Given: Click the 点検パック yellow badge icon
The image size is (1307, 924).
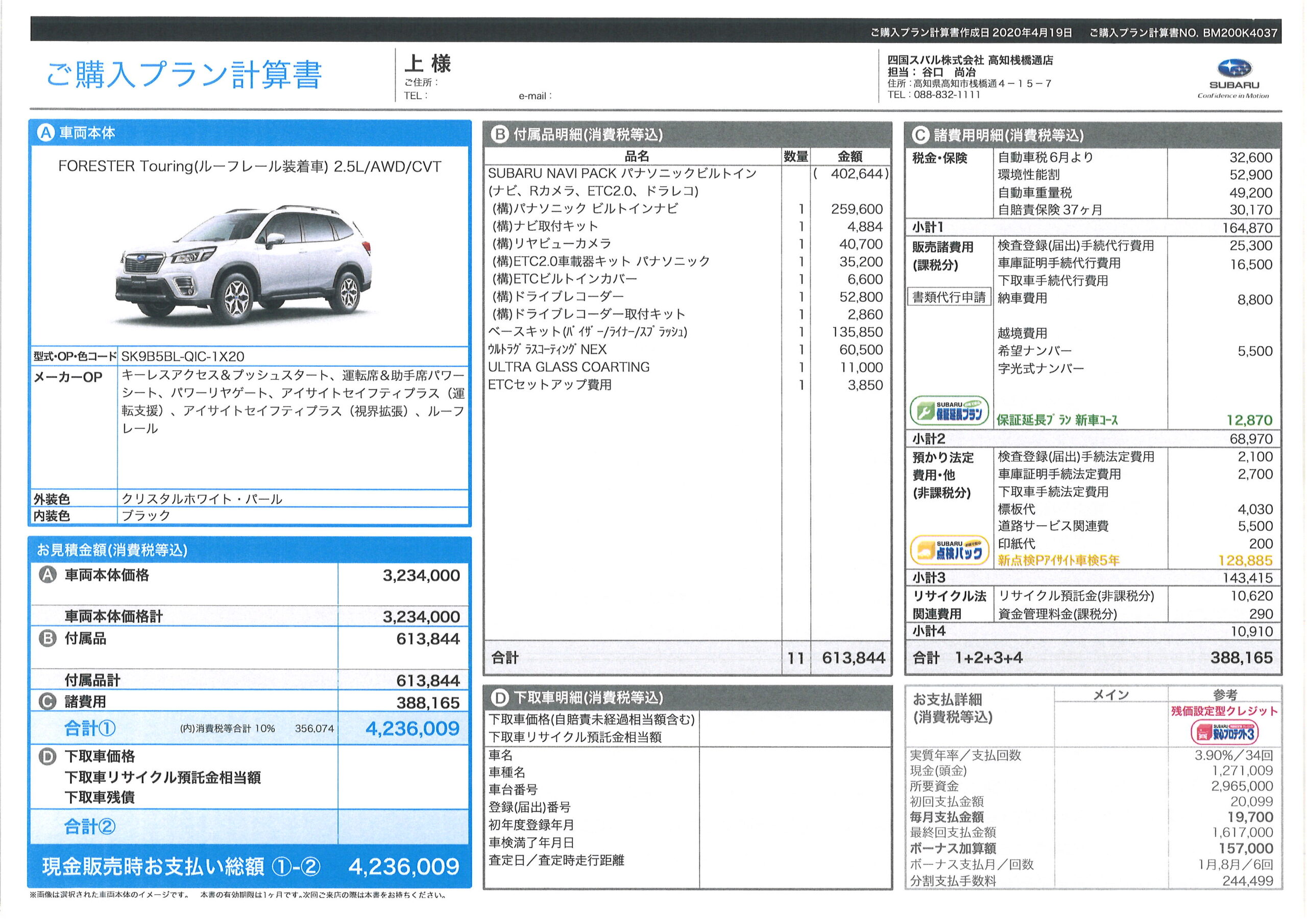Looking at the screenshot, I should (x=950, y=550).
